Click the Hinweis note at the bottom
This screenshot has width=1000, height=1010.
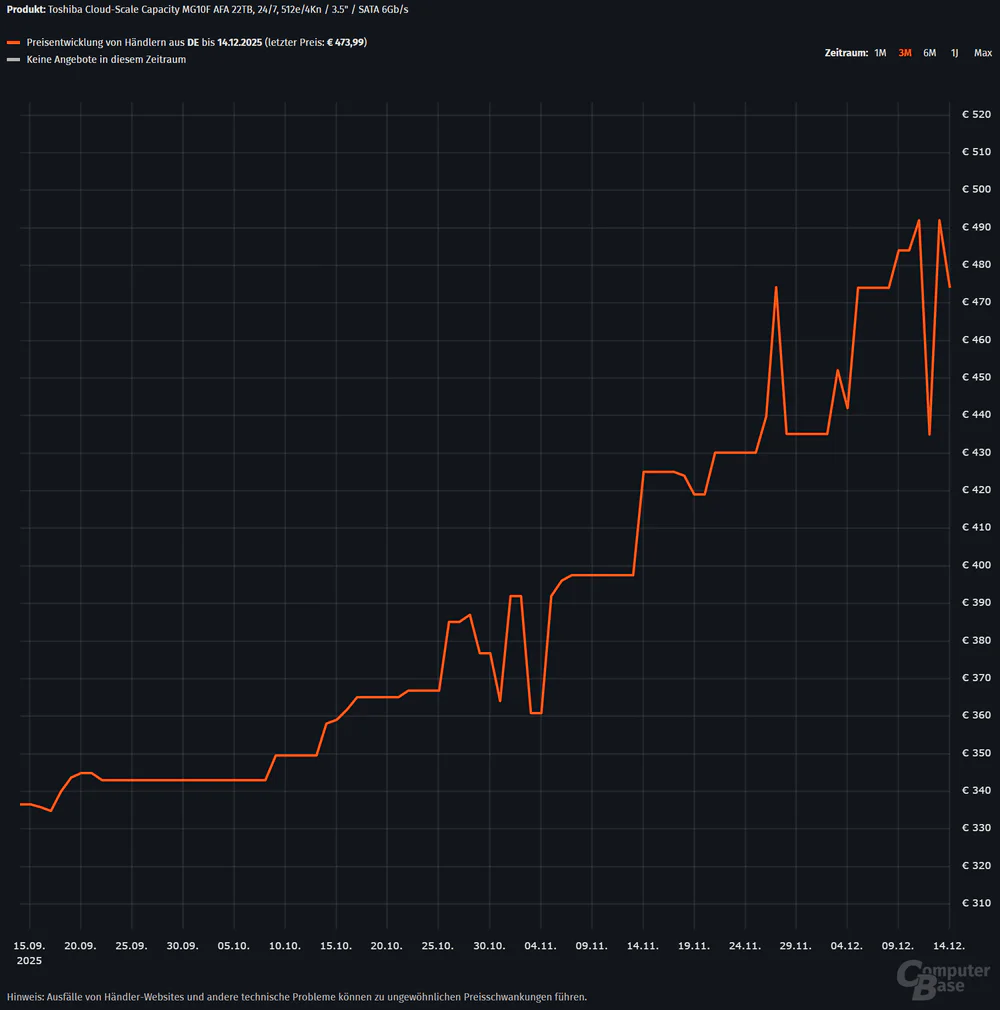coord(296,997)
